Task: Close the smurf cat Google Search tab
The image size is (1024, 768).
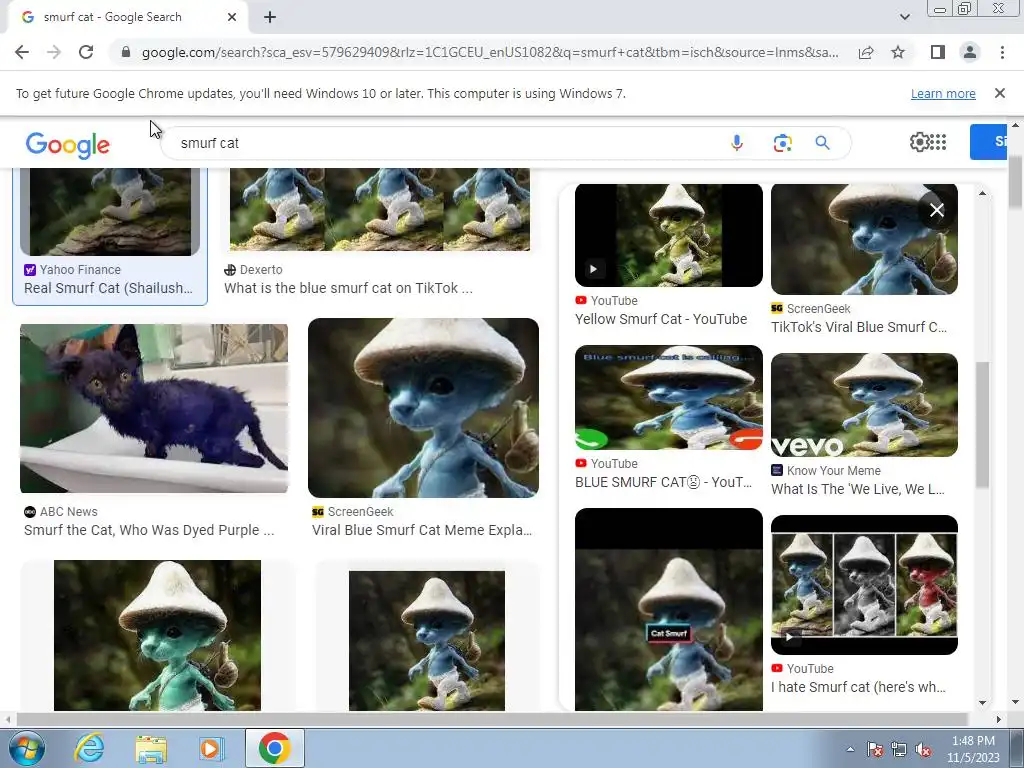Action: pos(232,18)
